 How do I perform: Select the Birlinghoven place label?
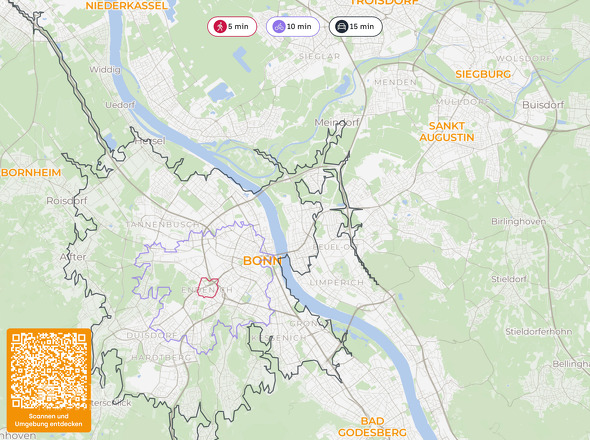(x=519, y=222)
